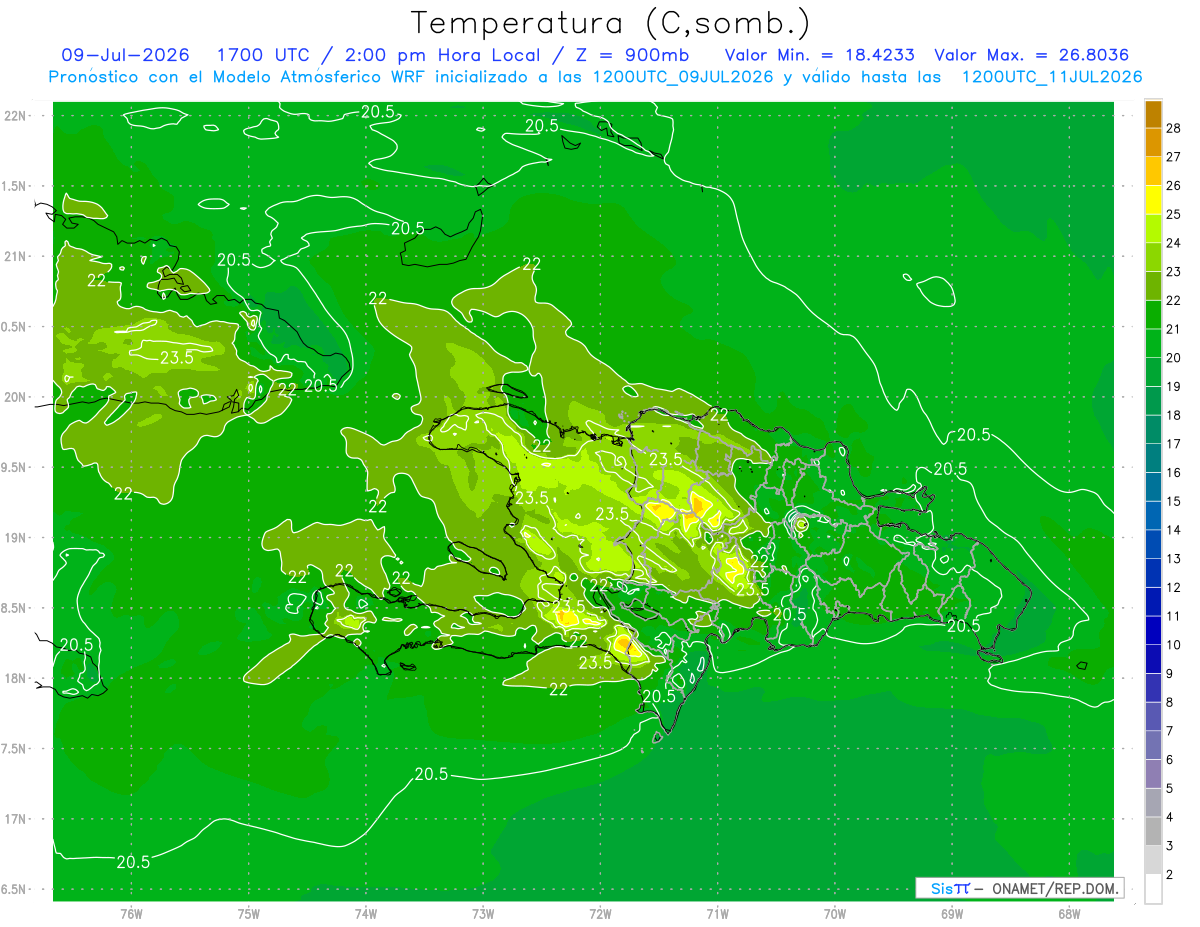Click the "2" value on the color scale
This screenshot has width=1200, height=927.
click(x=1170, y=875)
